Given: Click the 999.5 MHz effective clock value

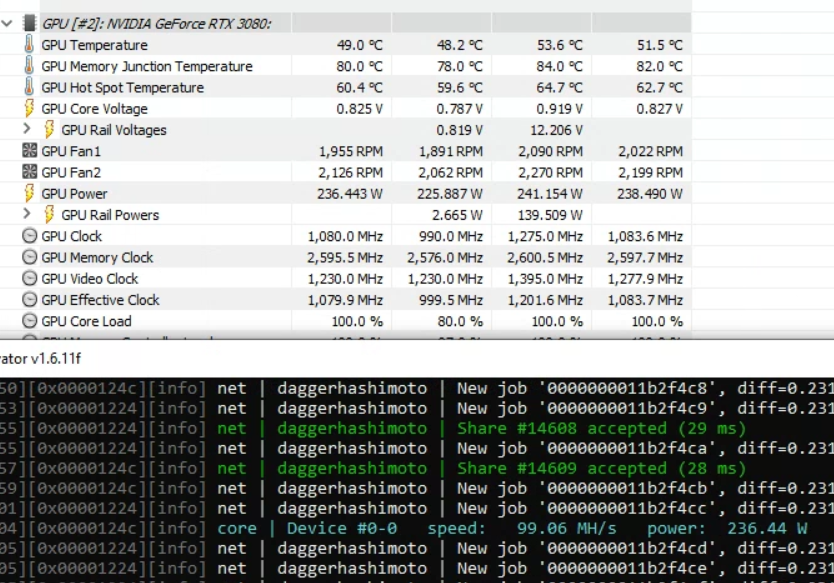Looking at the screenshot, I should (451, 301).
